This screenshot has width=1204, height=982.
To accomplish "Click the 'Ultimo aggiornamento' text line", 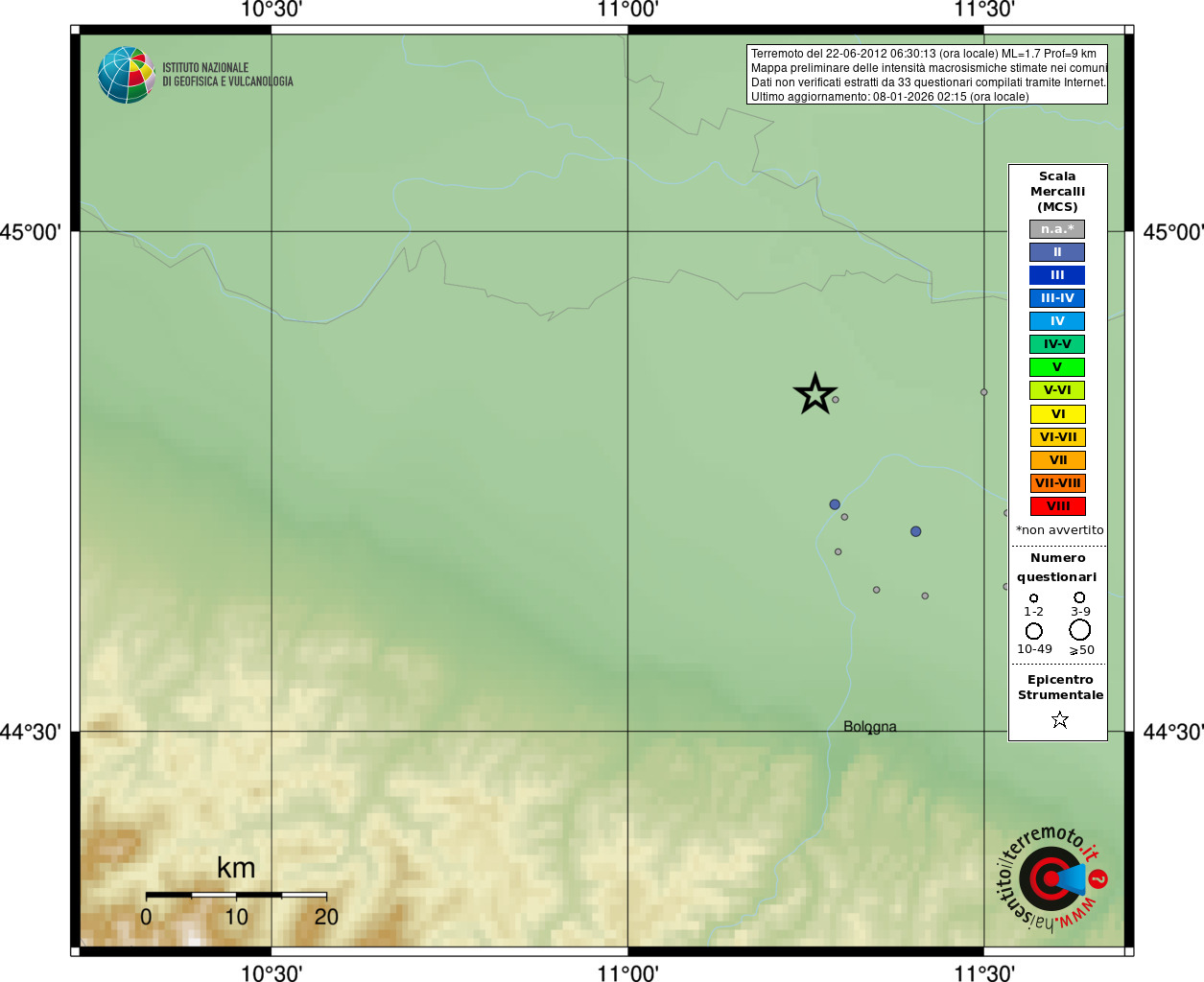I will click(x=890, y=97).
